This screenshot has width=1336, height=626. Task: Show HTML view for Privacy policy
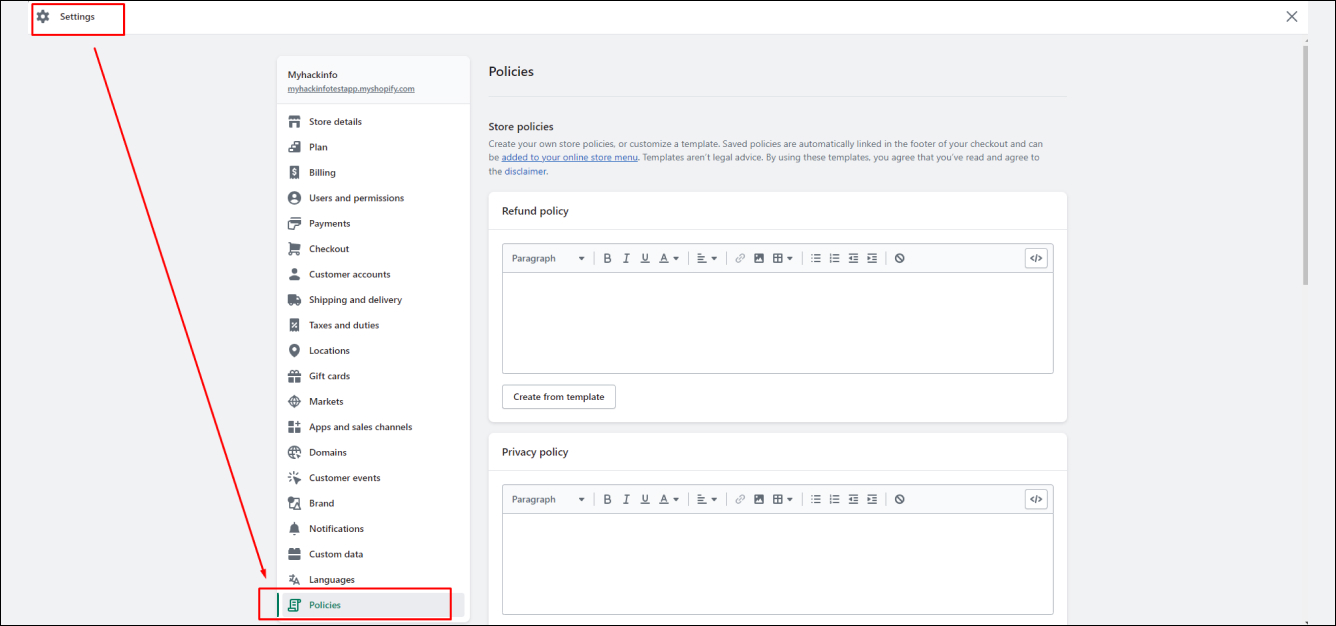point(1036,499)
